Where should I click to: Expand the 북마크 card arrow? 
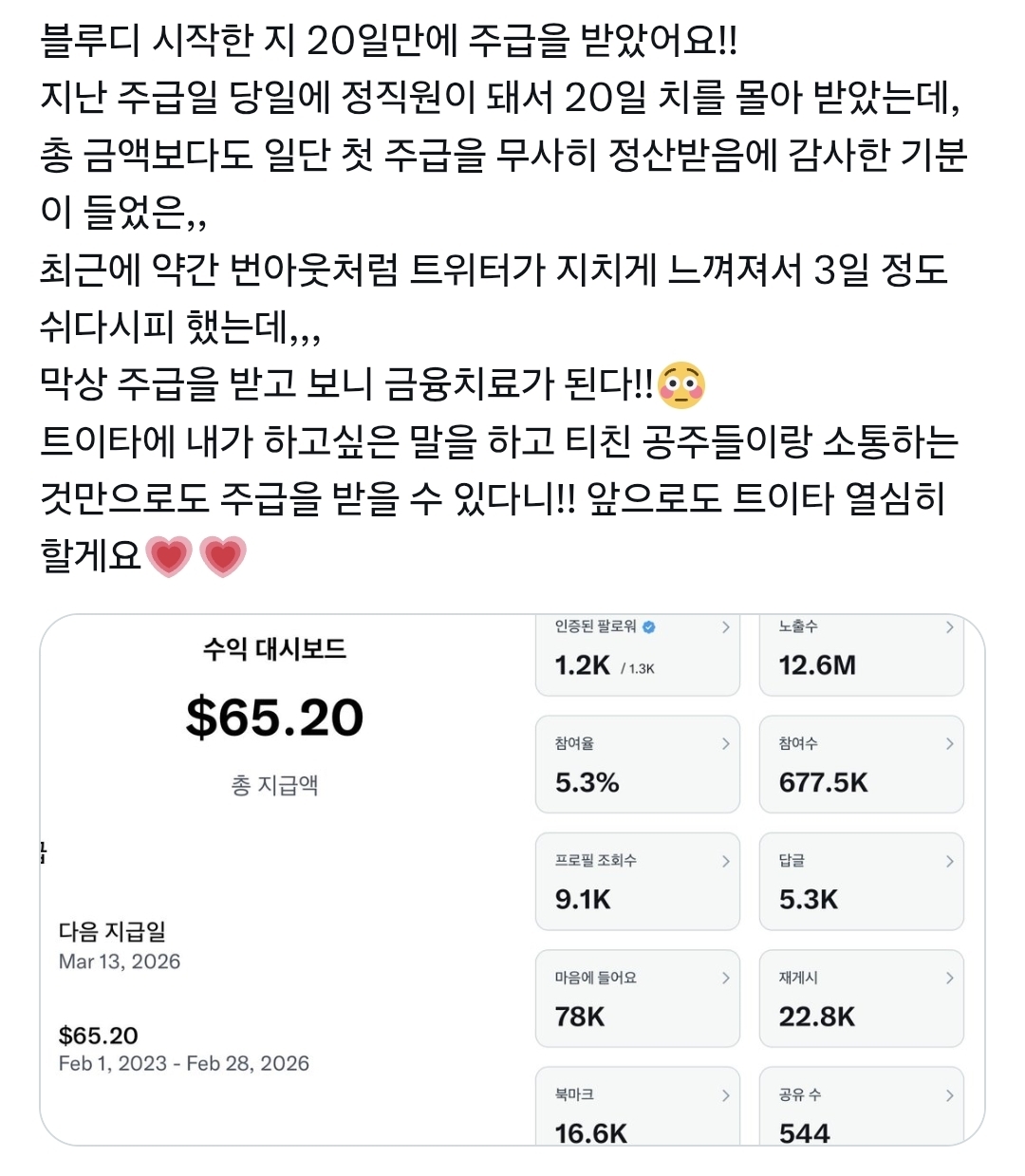[x=725, y=1095]
